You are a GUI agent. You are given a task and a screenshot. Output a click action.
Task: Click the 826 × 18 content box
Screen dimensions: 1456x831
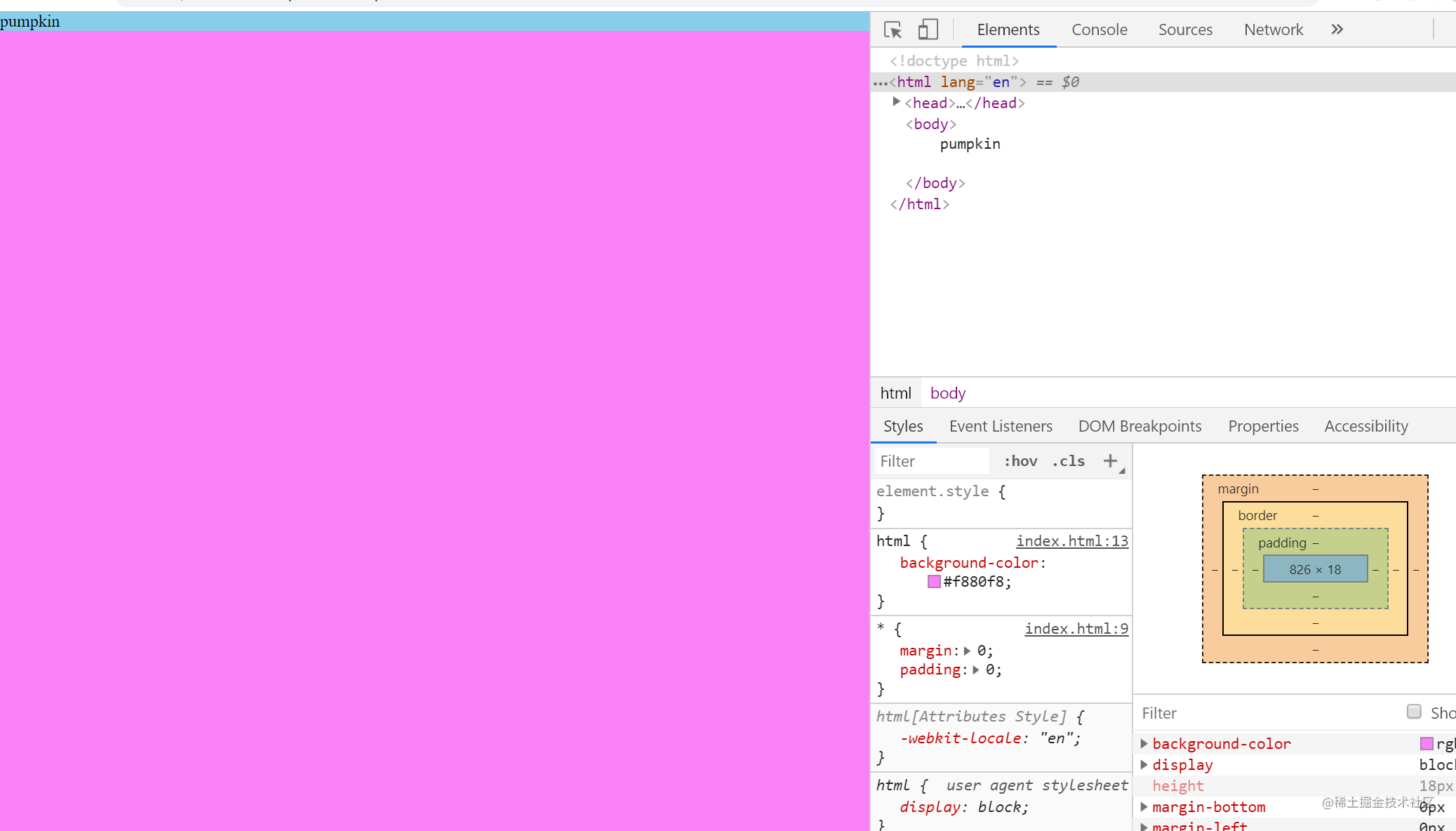[1315, 569]
